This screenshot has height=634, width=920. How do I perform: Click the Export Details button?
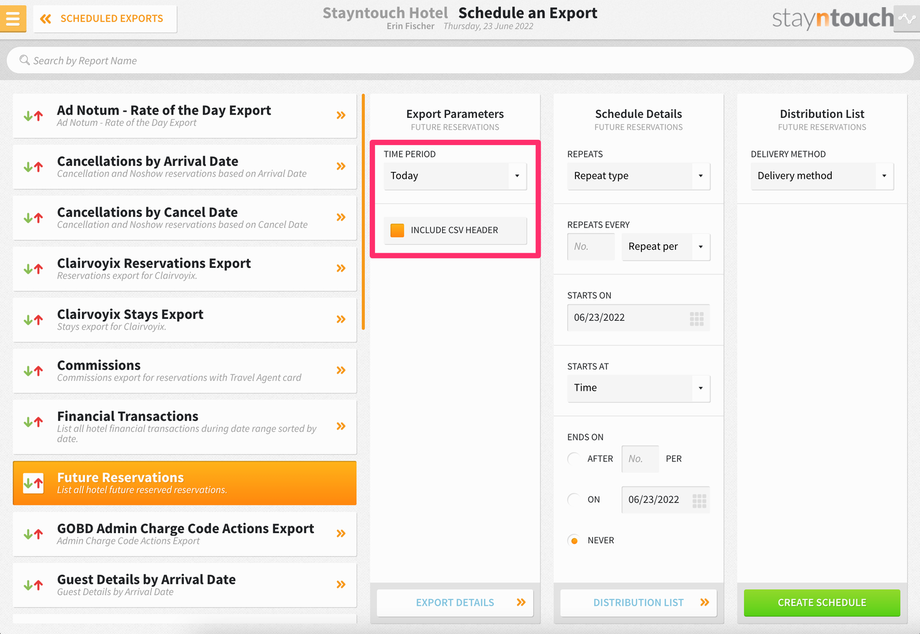[455, 603]
